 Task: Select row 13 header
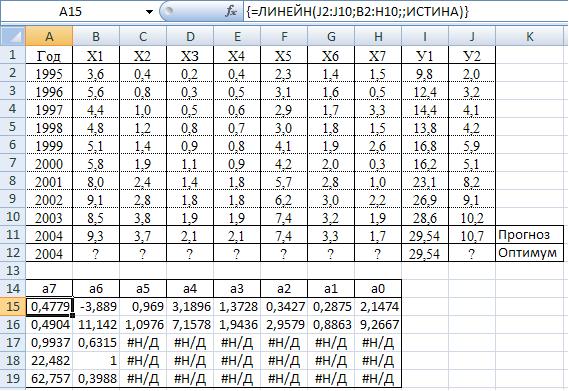coord(13,270)
